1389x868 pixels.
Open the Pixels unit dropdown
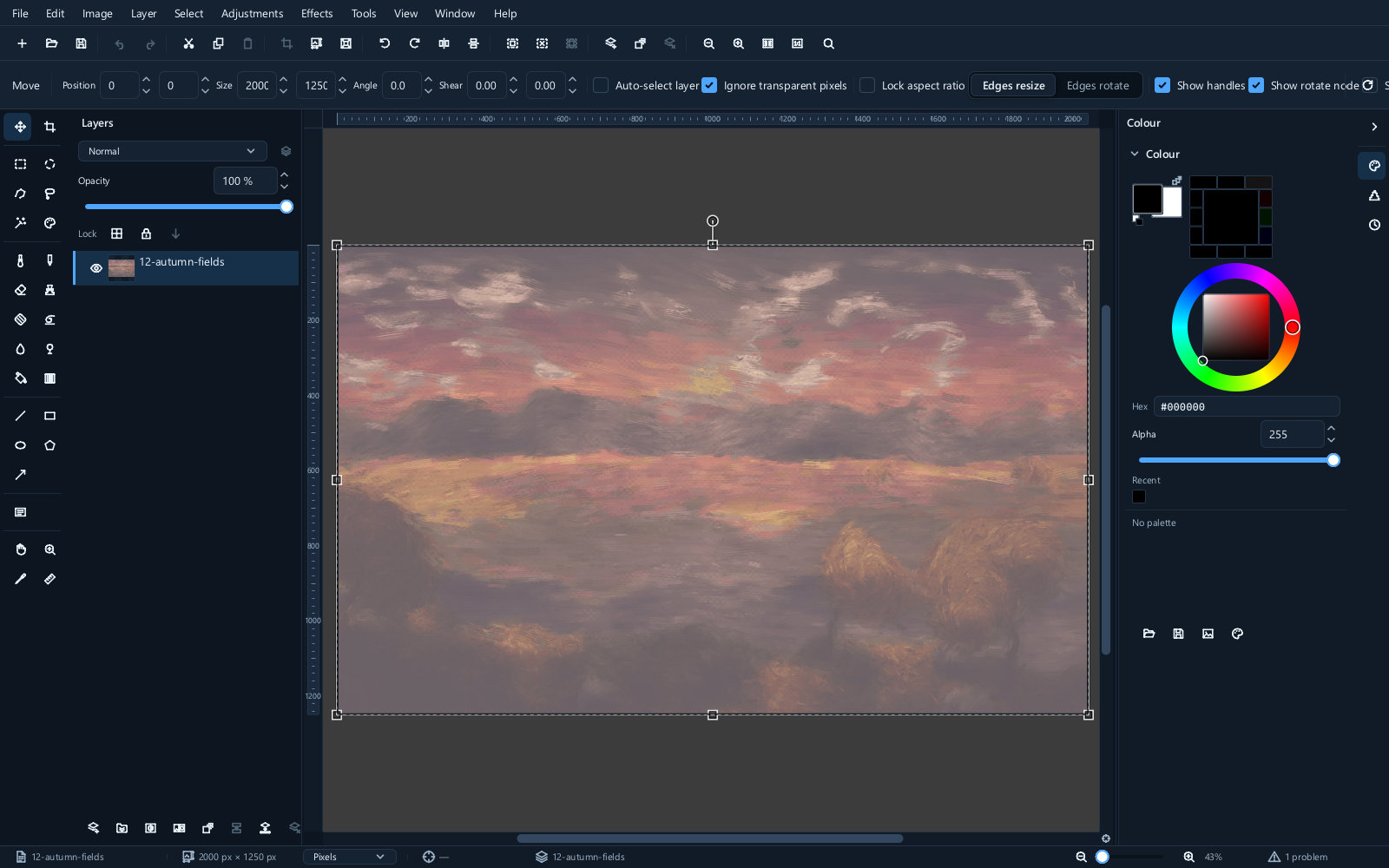[349, 857]
